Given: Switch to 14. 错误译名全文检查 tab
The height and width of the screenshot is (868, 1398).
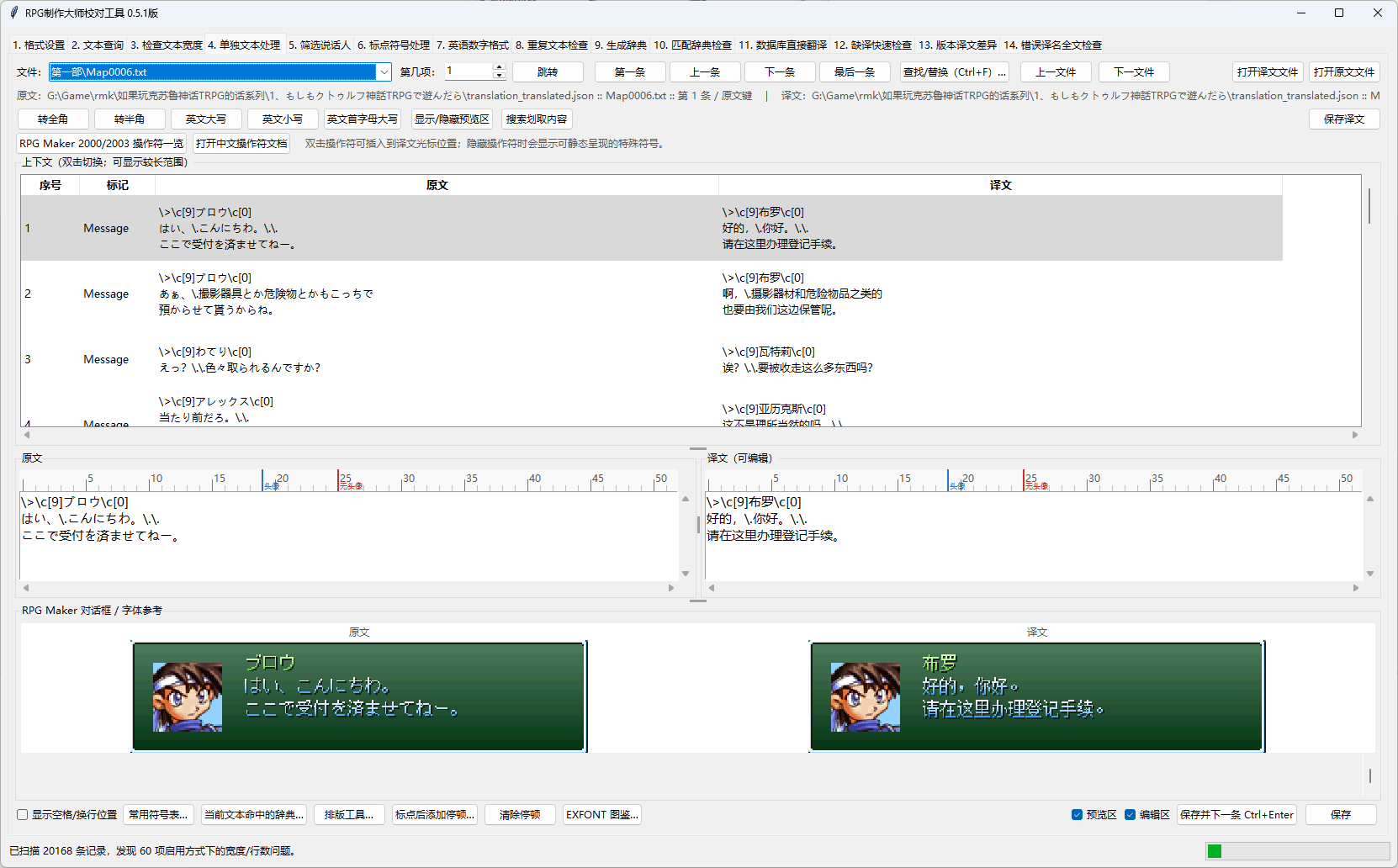Looking at the screenshot, I should pyautogui.click(x=1052, y=45).
